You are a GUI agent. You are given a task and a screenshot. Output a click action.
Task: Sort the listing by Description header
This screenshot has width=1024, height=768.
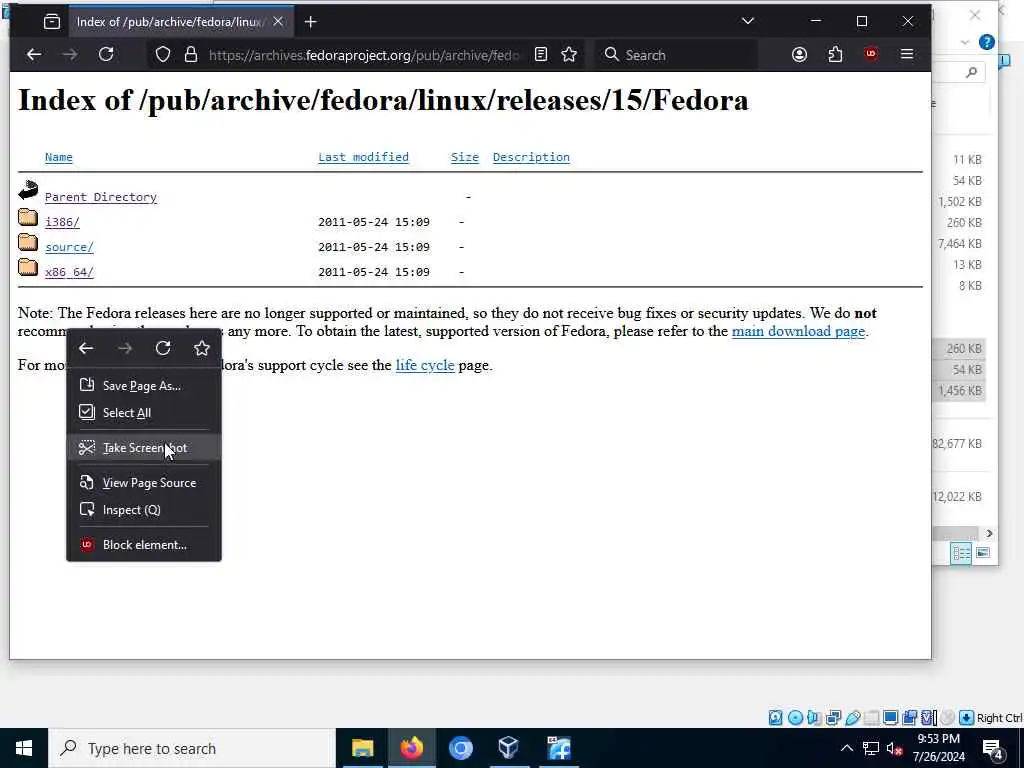531,157
